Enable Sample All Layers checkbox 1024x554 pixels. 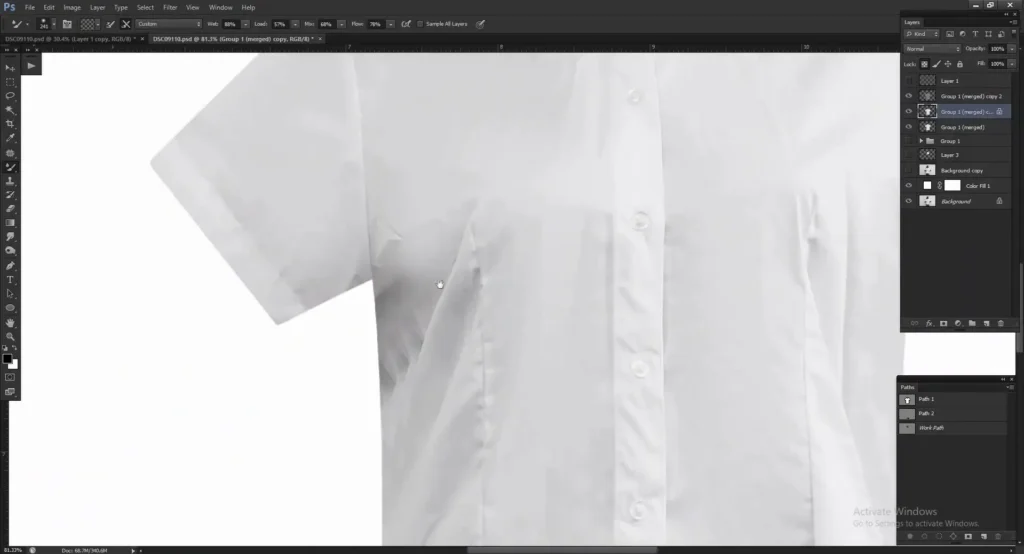pos(419,23)
